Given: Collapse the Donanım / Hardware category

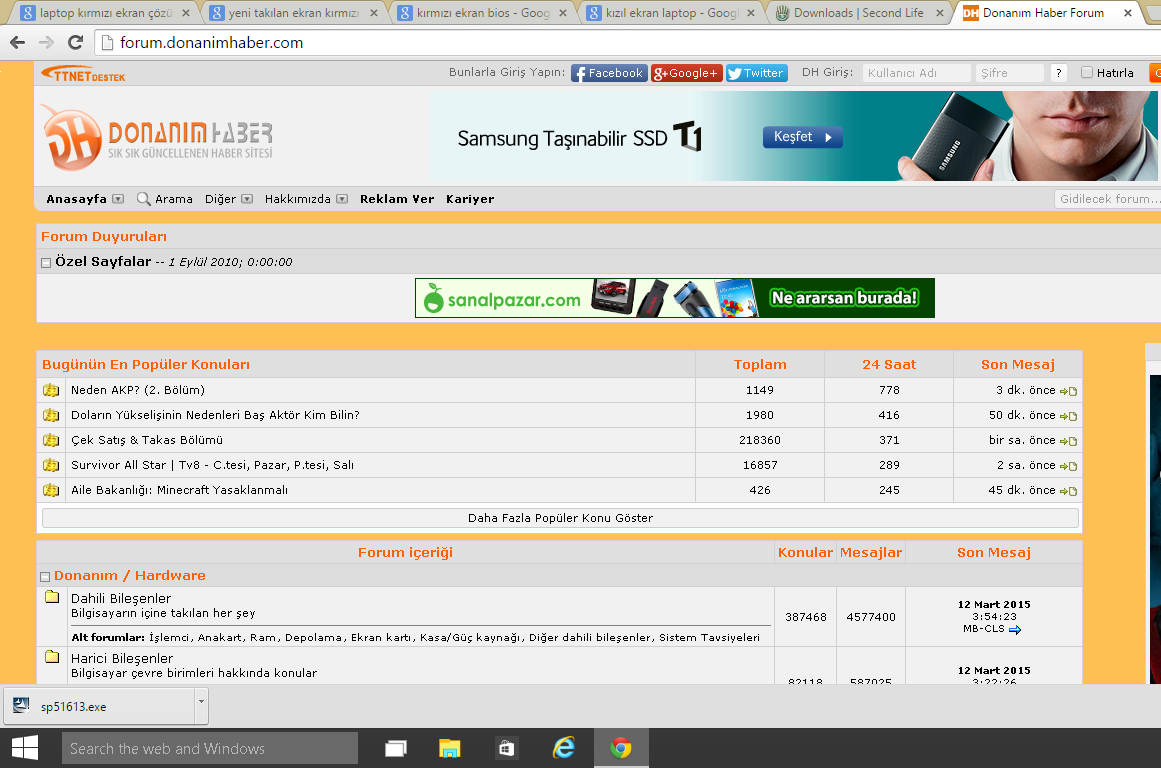Looking at the screenshot, I should pyautogui.click(x=46, y=577).
